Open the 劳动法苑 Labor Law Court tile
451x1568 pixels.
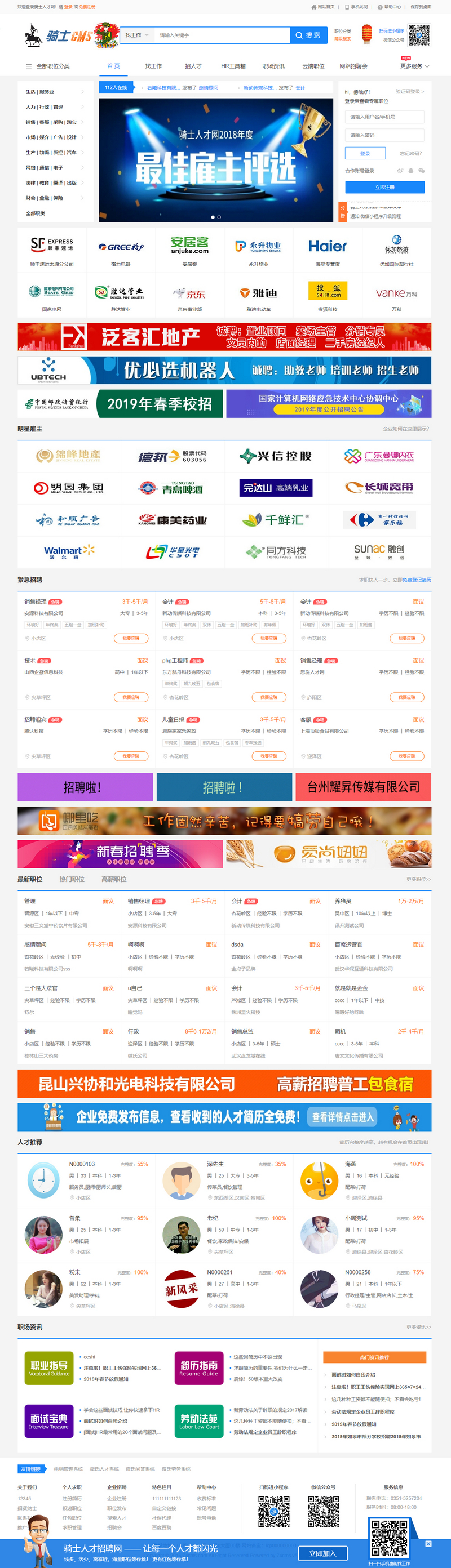198,1420
